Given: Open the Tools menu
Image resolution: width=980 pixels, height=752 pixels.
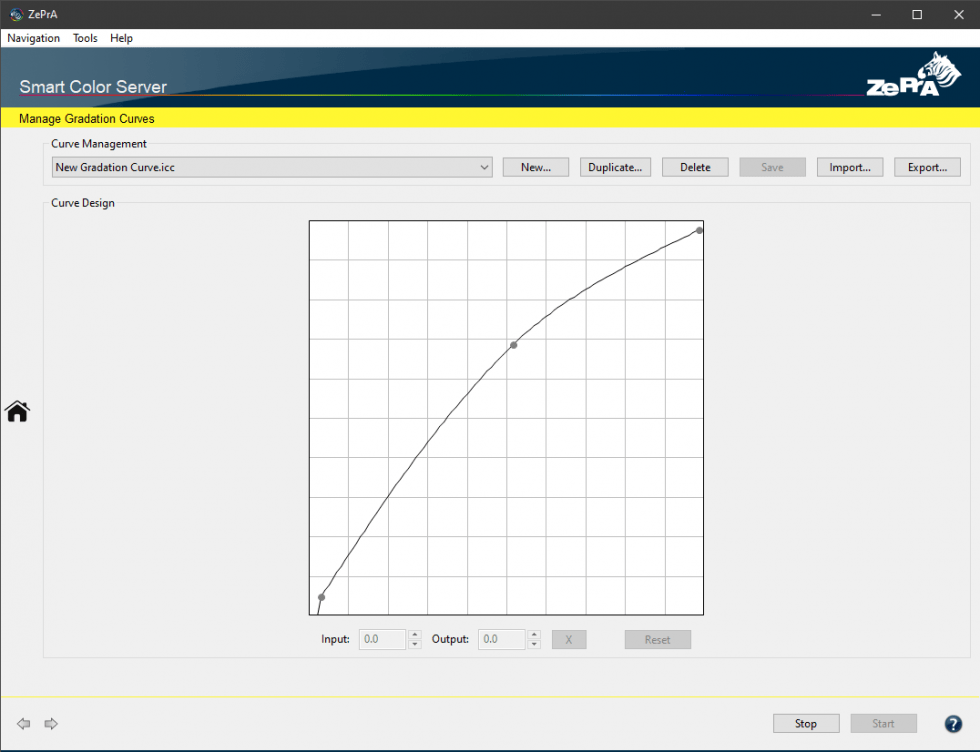Looking at the screenshot, I should [85, 38].
